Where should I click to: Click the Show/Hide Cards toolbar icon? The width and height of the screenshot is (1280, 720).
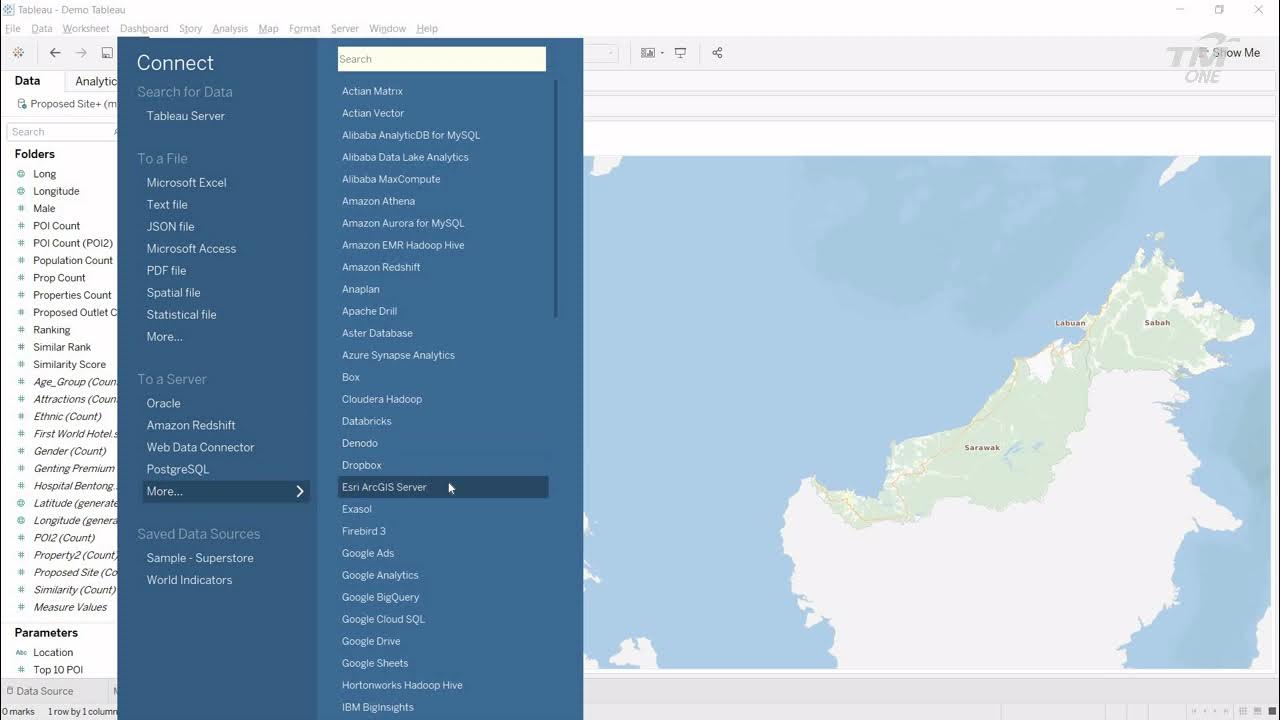(x=648, y=53)
